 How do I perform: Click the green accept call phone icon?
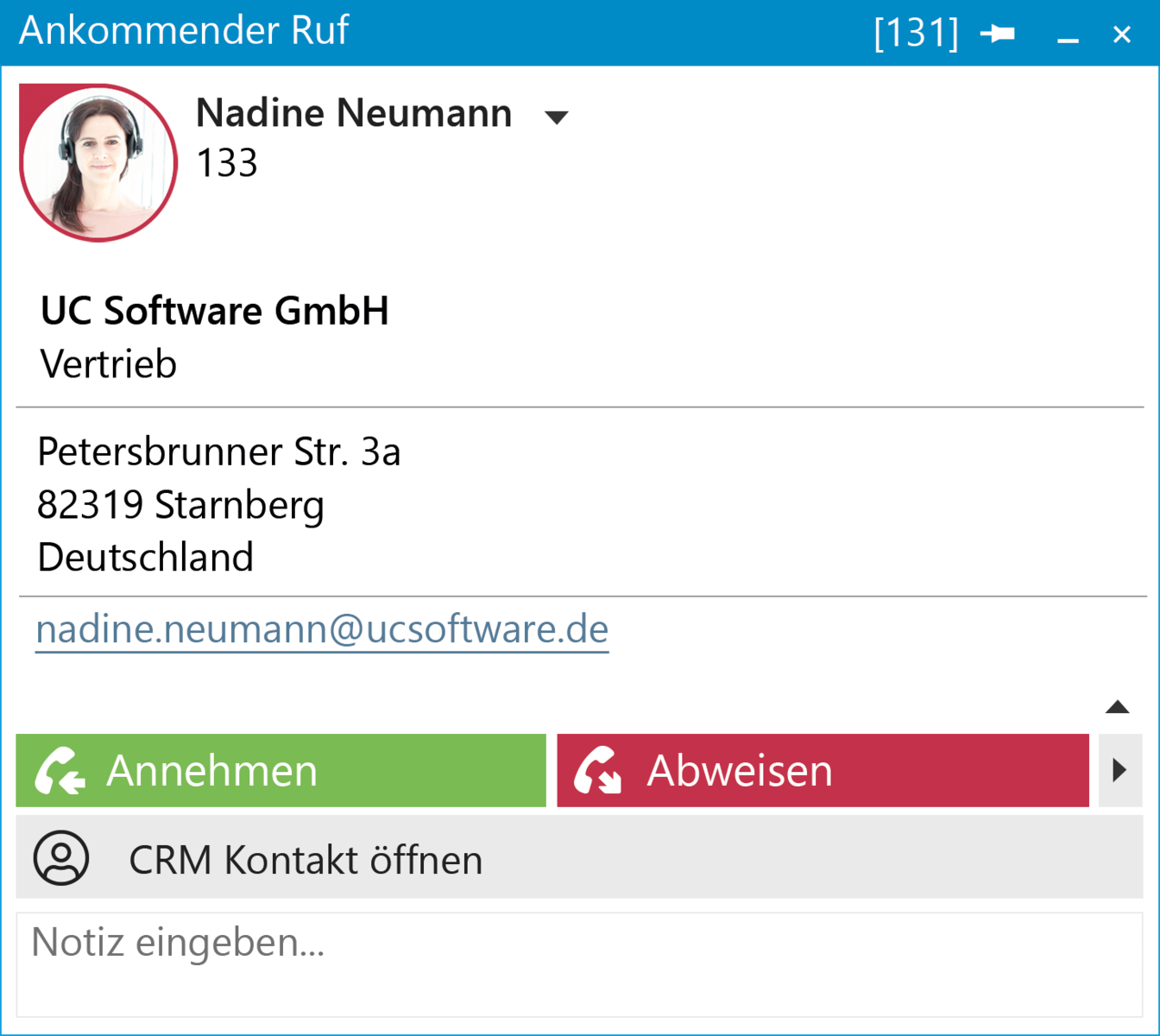pos(59,770)
